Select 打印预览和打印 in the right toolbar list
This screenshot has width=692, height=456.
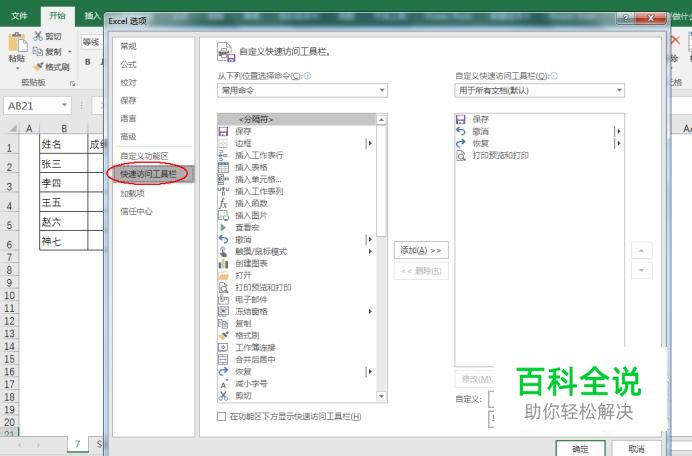click(x=500, y=155)
